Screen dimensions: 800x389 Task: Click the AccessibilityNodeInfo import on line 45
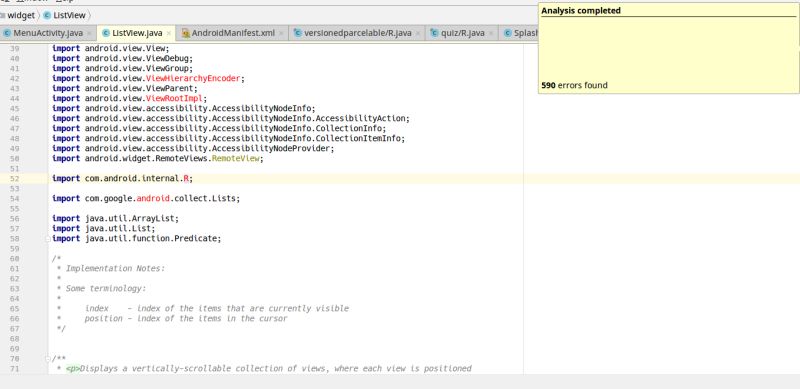click(184, 108)
